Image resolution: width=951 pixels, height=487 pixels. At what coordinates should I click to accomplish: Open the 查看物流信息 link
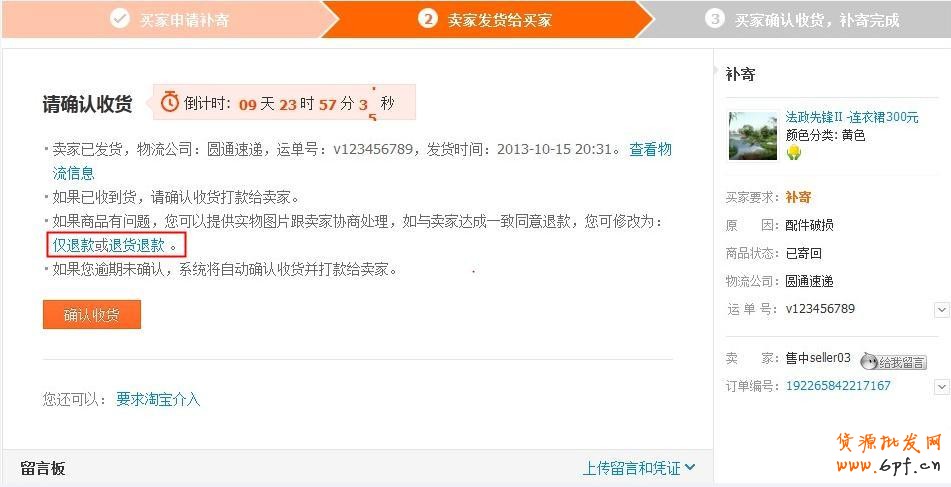click(x=362, y=161)
